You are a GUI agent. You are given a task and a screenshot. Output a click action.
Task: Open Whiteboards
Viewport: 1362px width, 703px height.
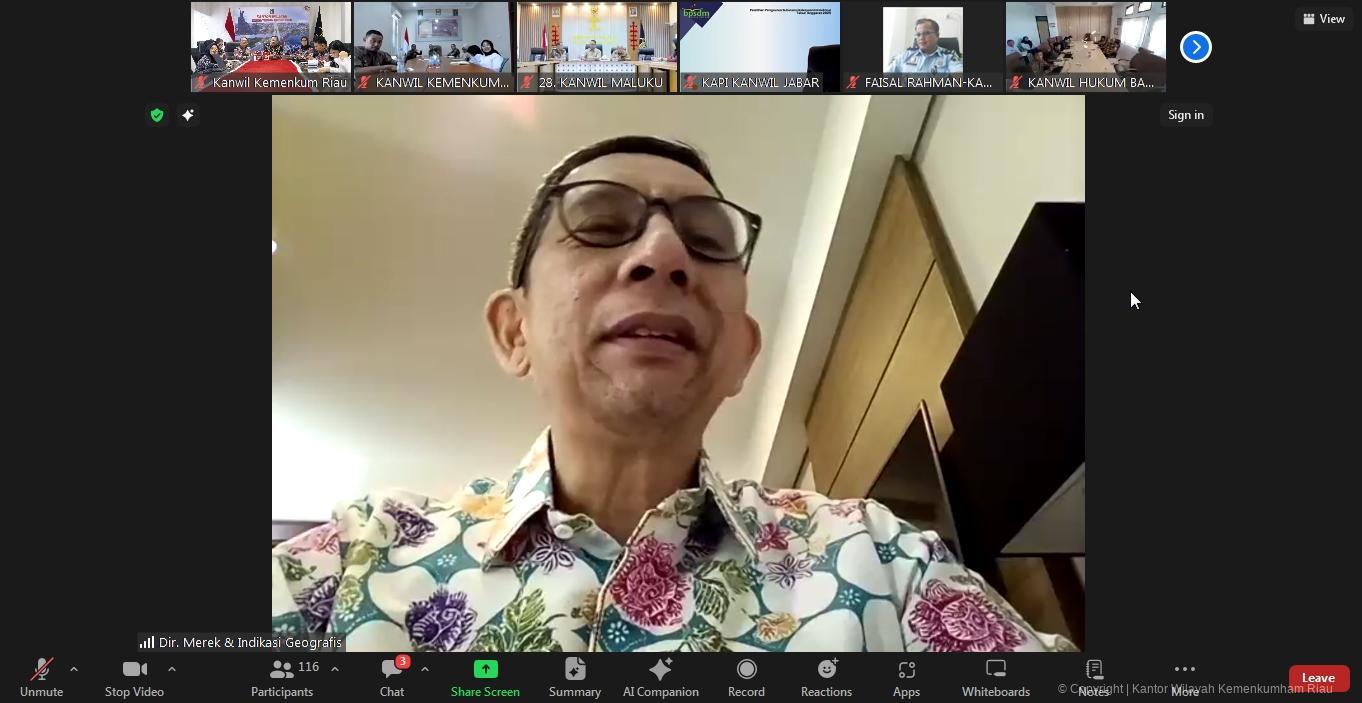point(995,677)
